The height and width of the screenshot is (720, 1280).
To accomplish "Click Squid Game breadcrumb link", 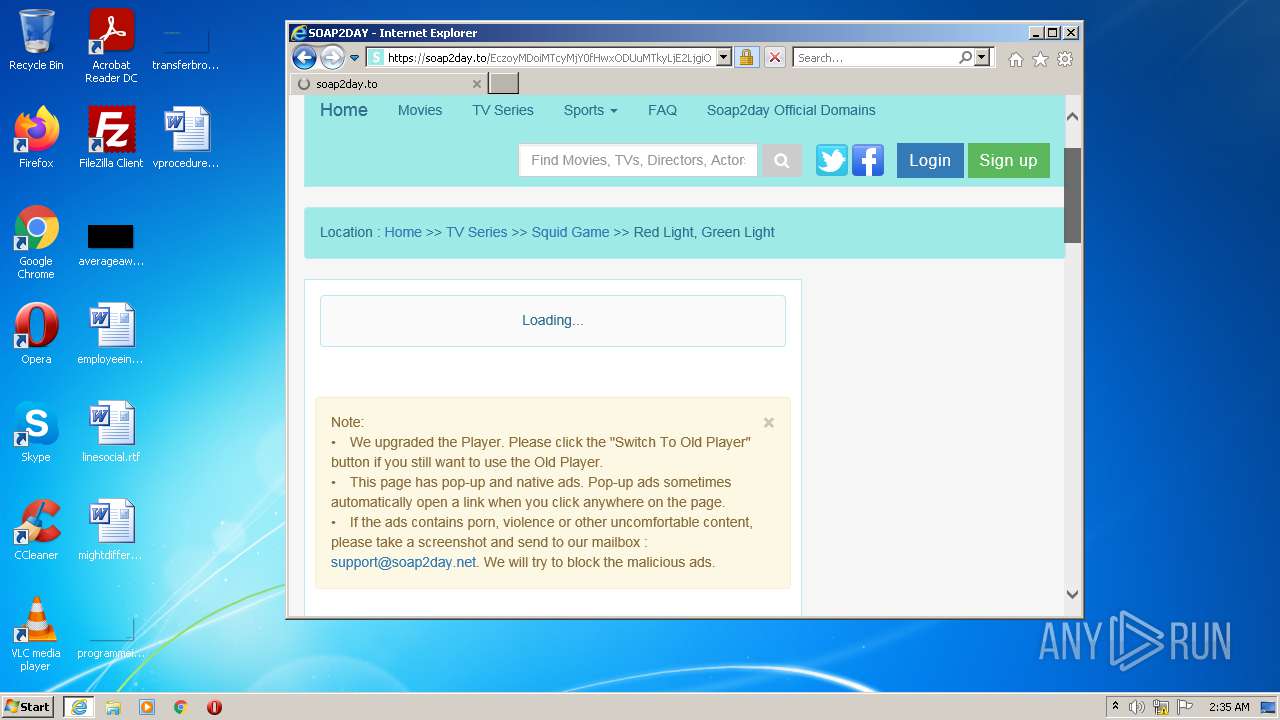I will point(570,232).
